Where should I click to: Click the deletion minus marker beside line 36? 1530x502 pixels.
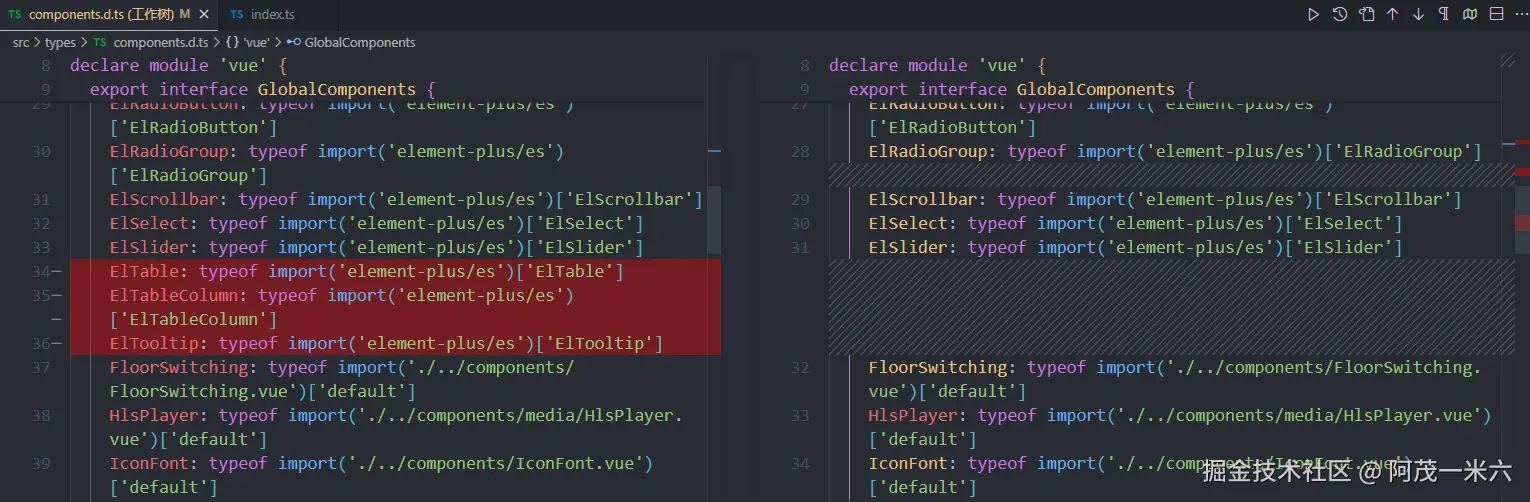click(56, 343)
